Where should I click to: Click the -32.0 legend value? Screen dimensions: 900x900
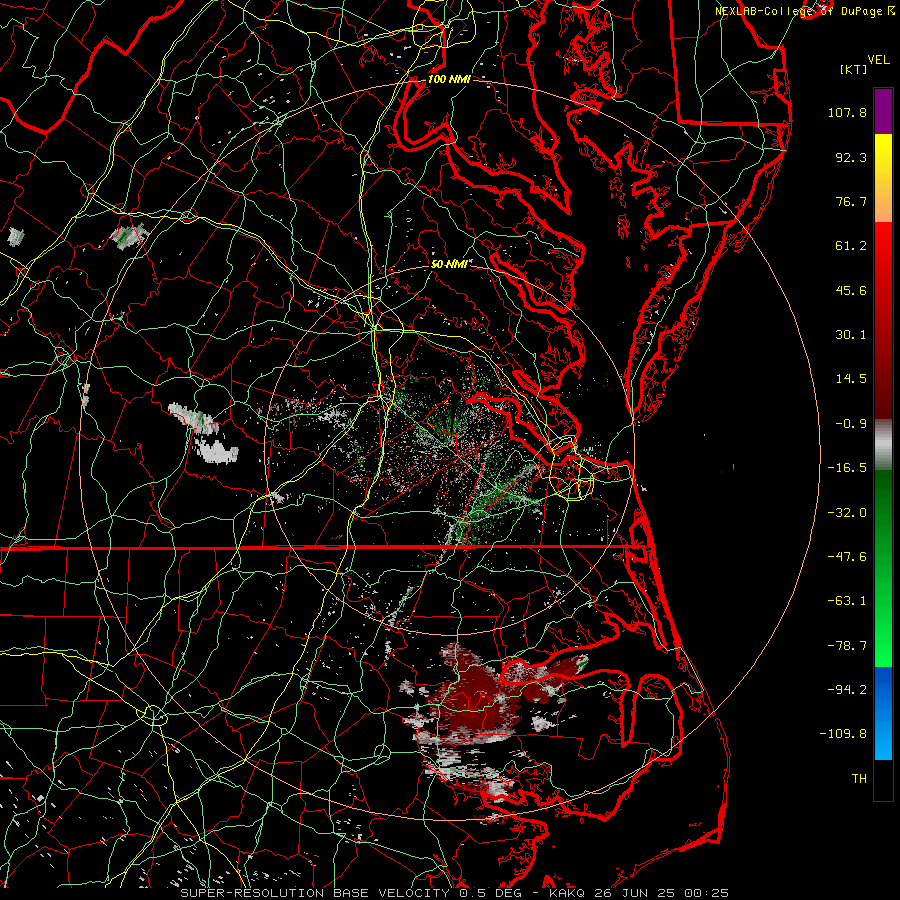click(847, 513)
